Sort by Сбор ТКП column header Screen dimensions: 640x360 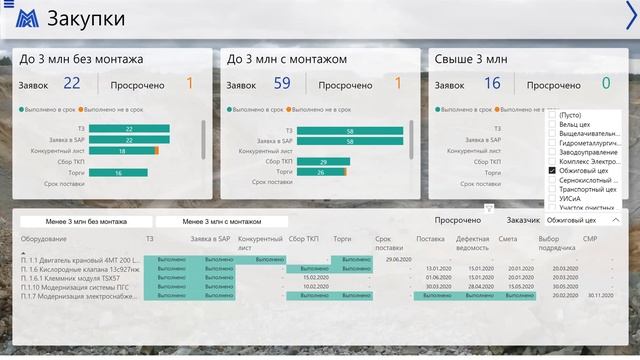pyautogui.click(x=303, y=239)
